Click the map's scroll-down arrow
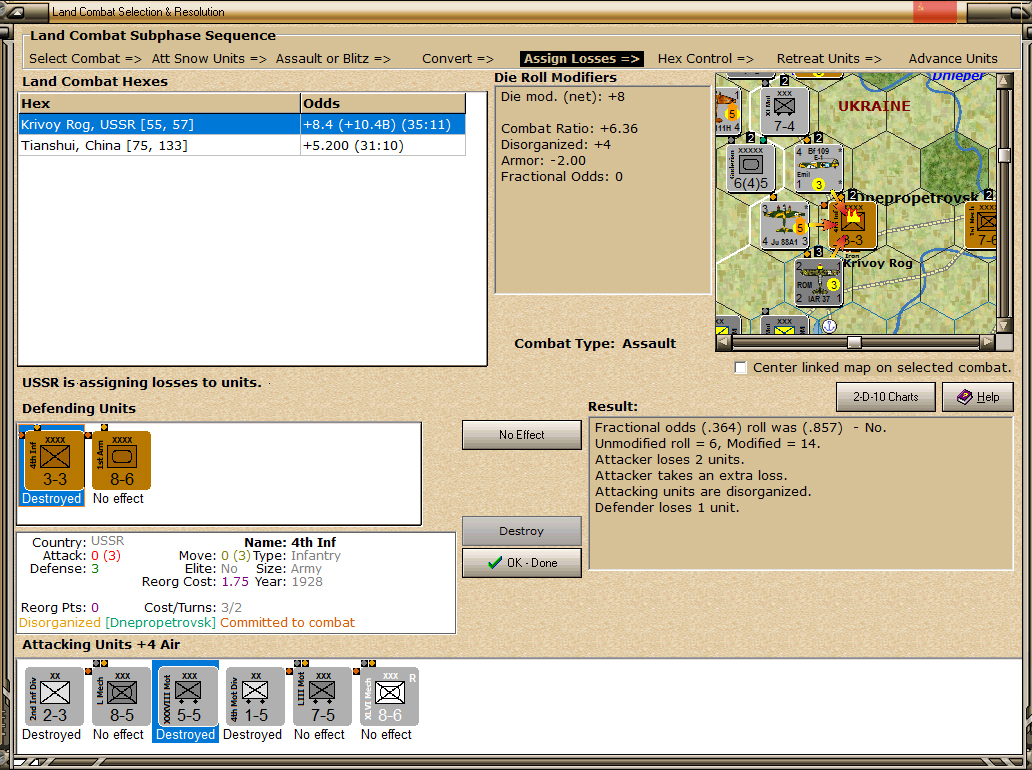The height and width of the screenshot is (770, 1032). coord(1004,326)
